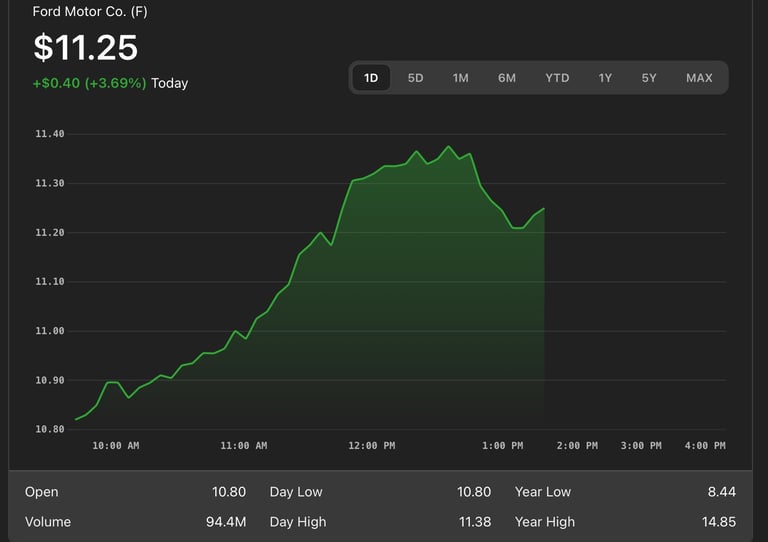Click the Ford Motor Co. (F) title
Screen dimensions: 768x542
[x=90, y=12]
